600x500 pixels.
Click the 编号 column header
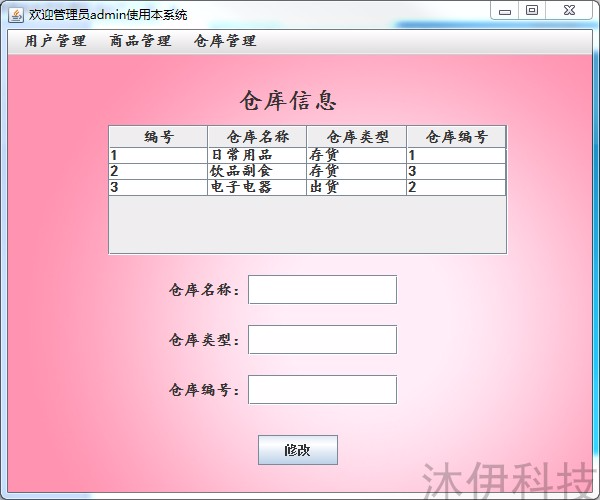pyautogui.click(x=158, y=137)
